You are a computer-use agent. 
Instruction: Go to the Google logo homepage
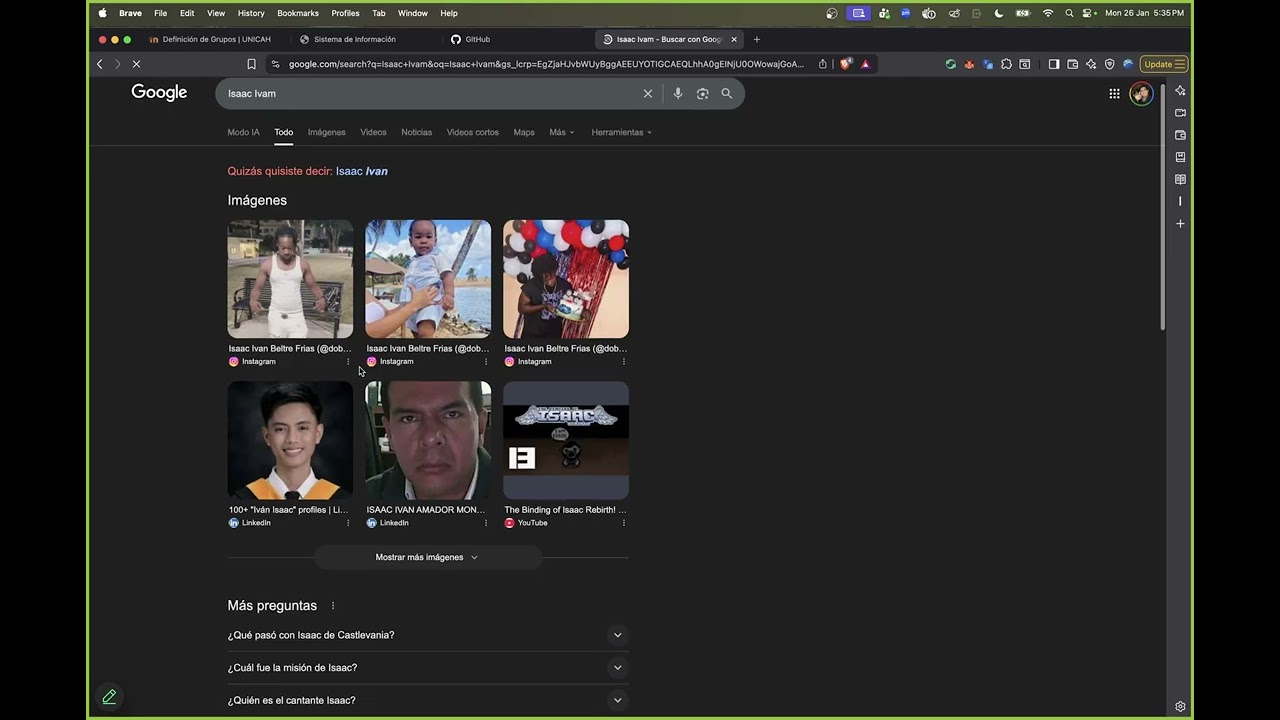[159, 92]
